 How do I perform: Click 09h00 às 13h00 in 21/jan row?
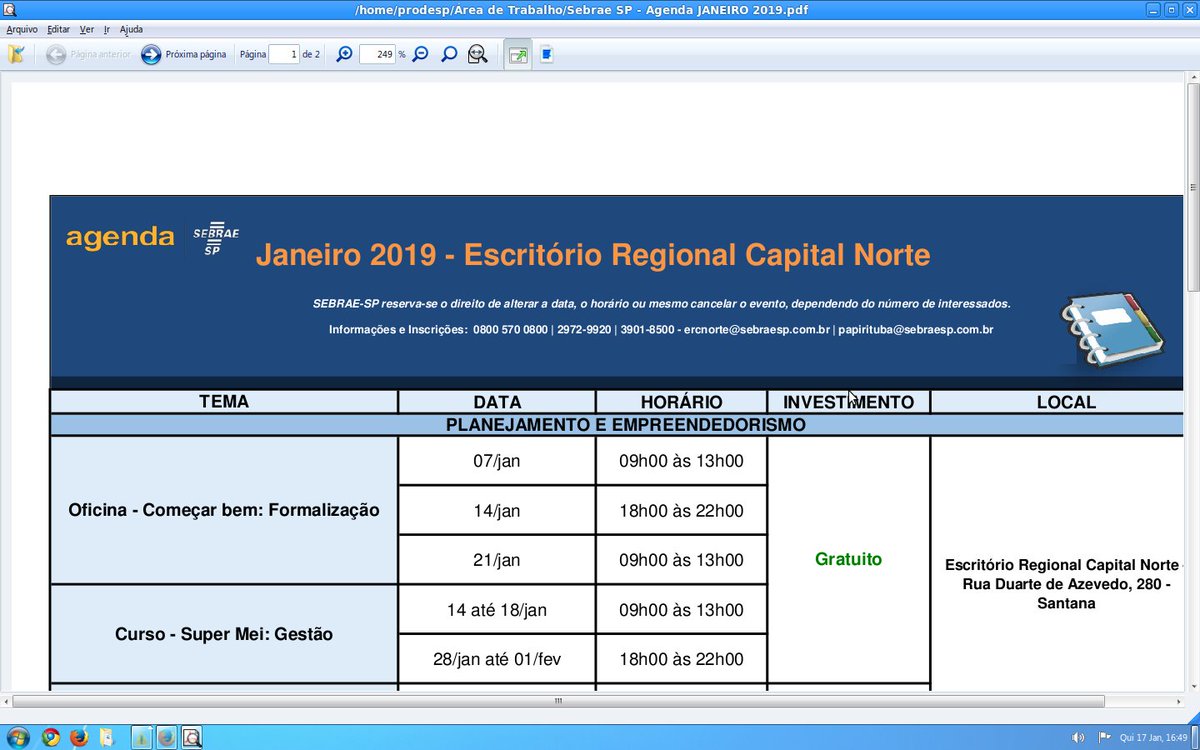coord(681,560)
